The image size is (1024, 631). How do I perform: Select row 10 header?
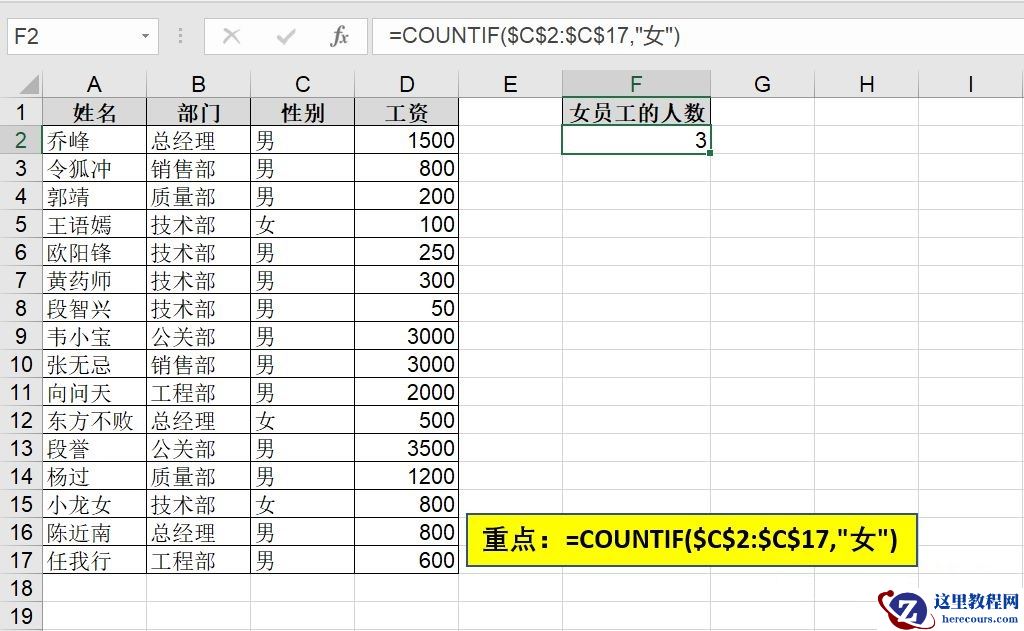[21, 364]
